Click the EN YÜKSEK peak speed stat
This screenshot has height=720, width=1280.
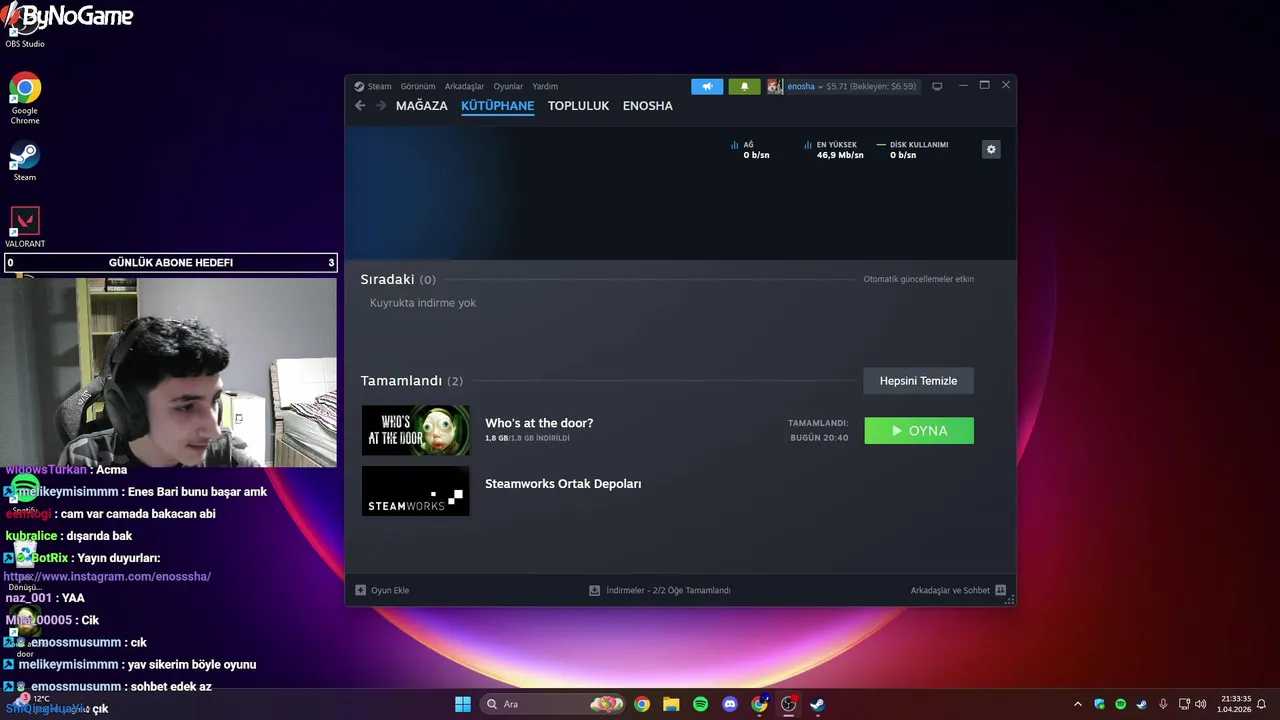834,150
